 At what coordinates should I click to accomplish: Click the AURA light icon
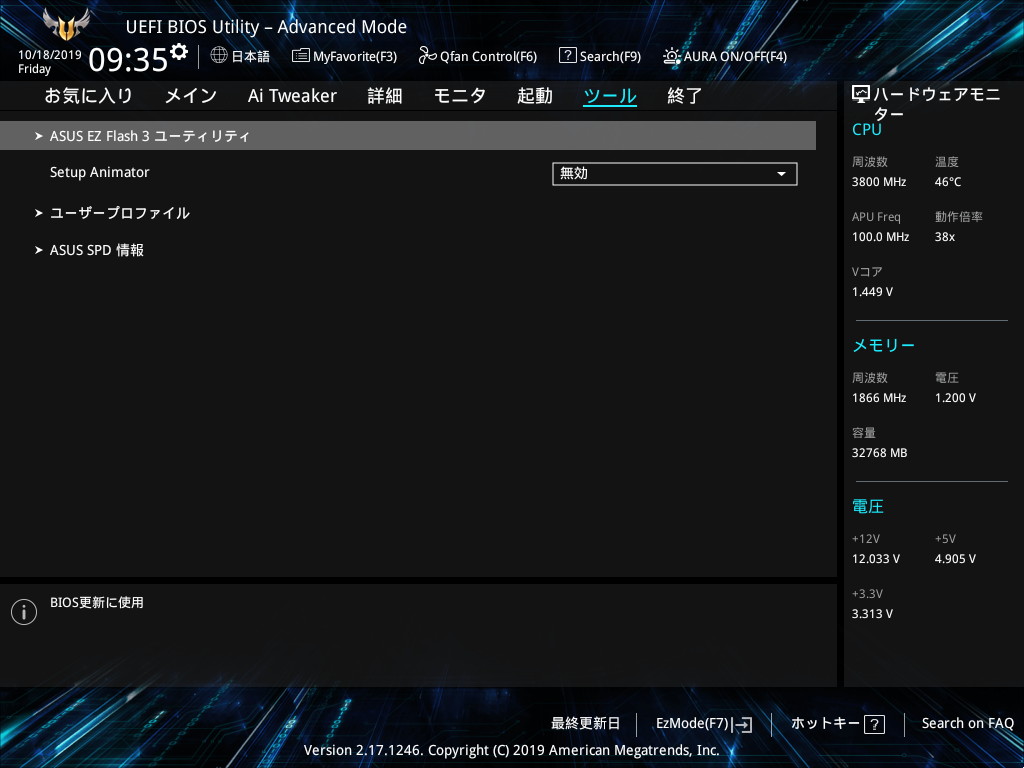[x=672, y=56]
